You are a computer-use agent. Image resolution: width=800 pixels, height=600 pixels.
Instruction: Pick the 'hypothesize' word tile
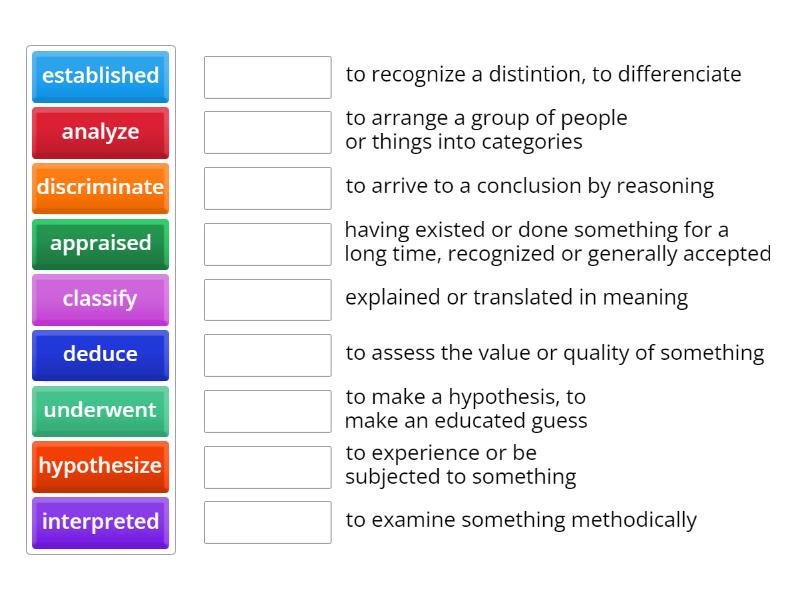pos(100,466)
